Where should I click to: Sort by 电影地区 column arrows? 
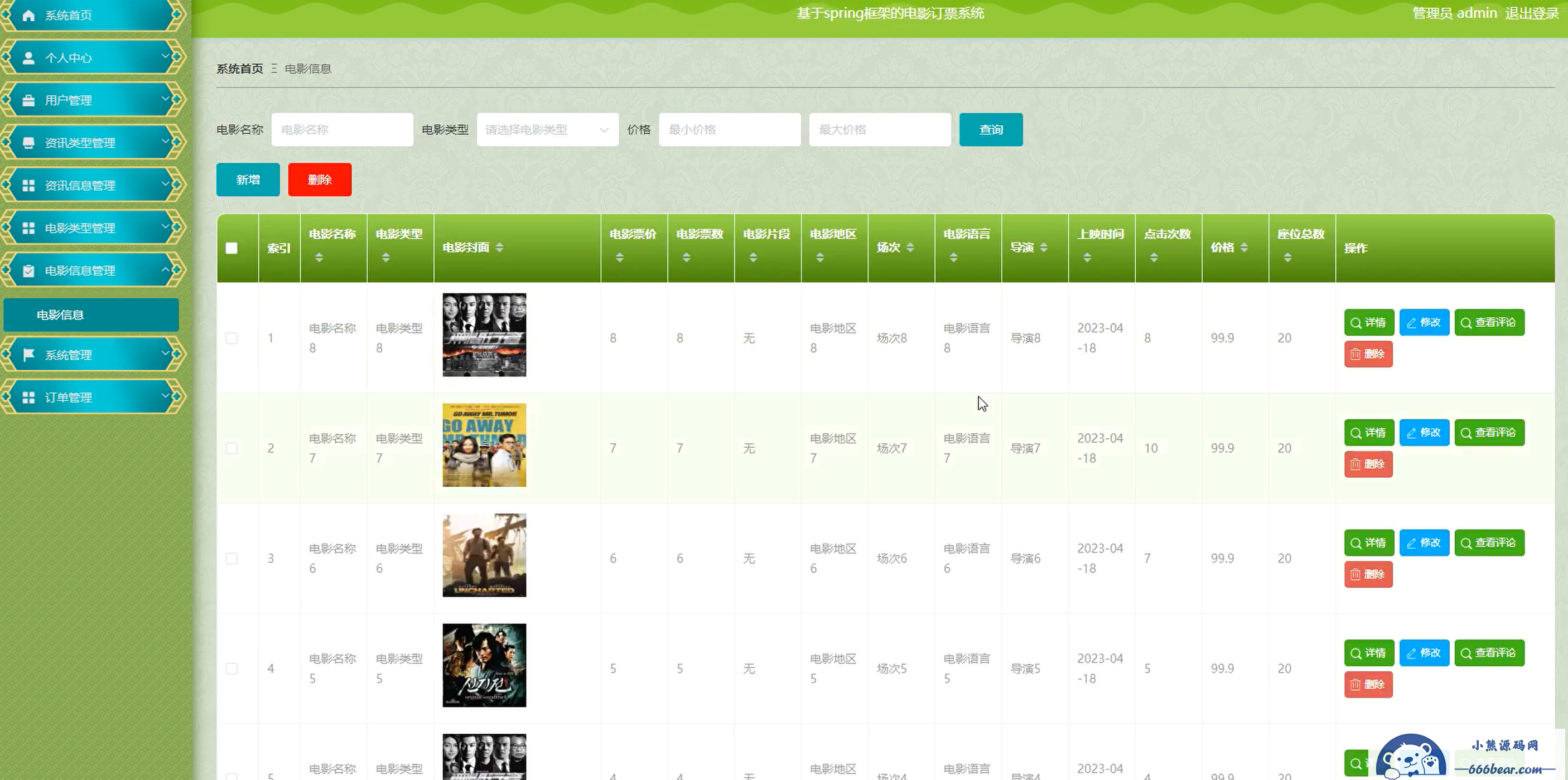point(821,258)
